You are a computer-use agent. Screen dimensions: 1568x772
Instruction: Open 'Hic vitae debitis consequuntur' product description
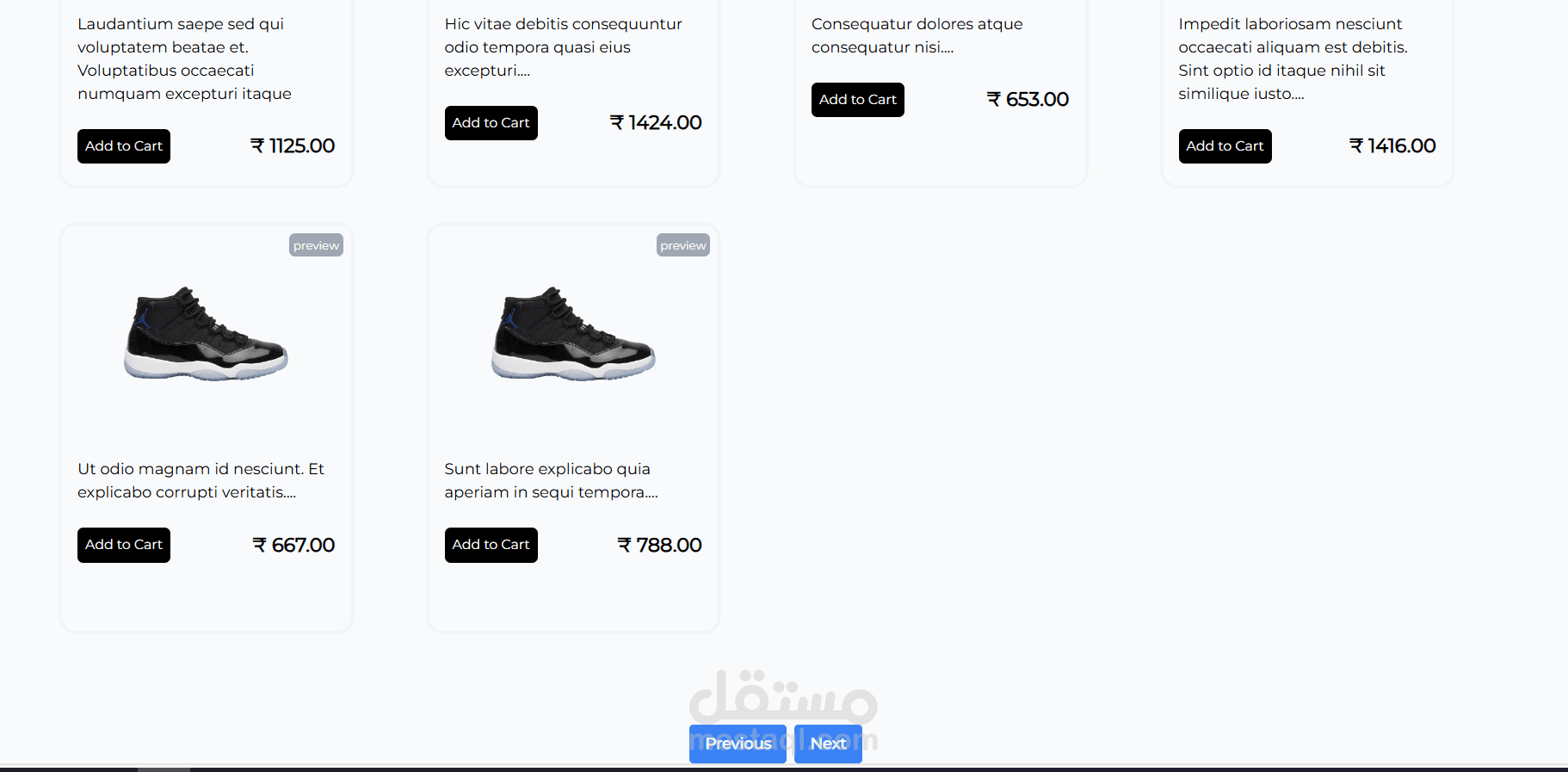[563, 47]
